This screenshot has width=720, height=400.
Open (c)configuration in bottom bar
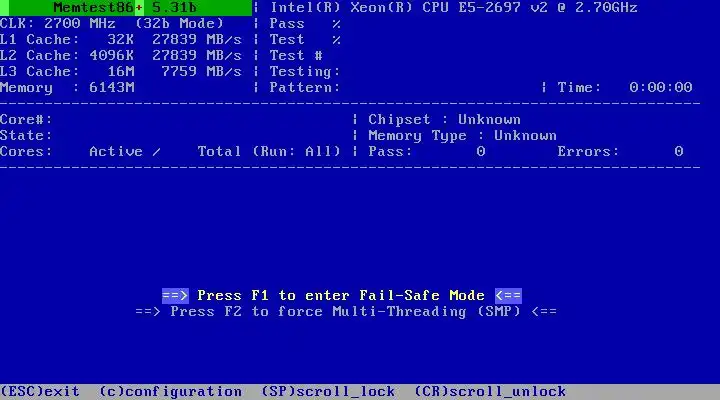[x=170, y=392]
